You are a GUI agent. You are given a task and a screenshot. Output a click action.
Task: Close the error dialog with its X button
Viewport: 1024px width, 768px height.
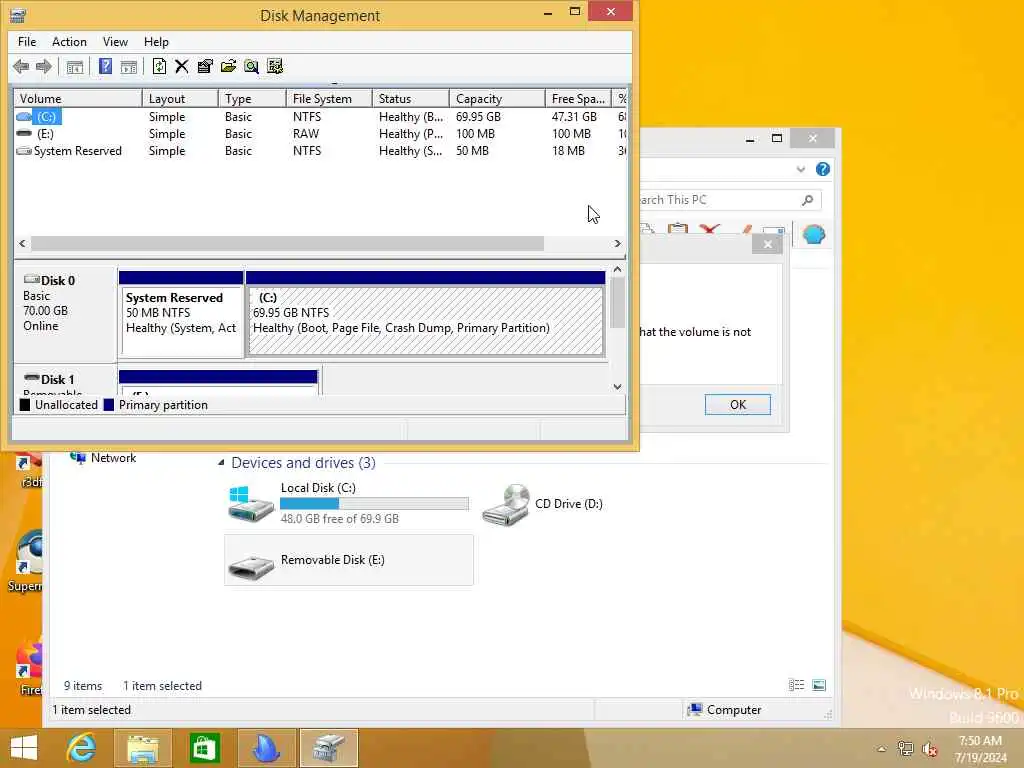coord(767,244)
